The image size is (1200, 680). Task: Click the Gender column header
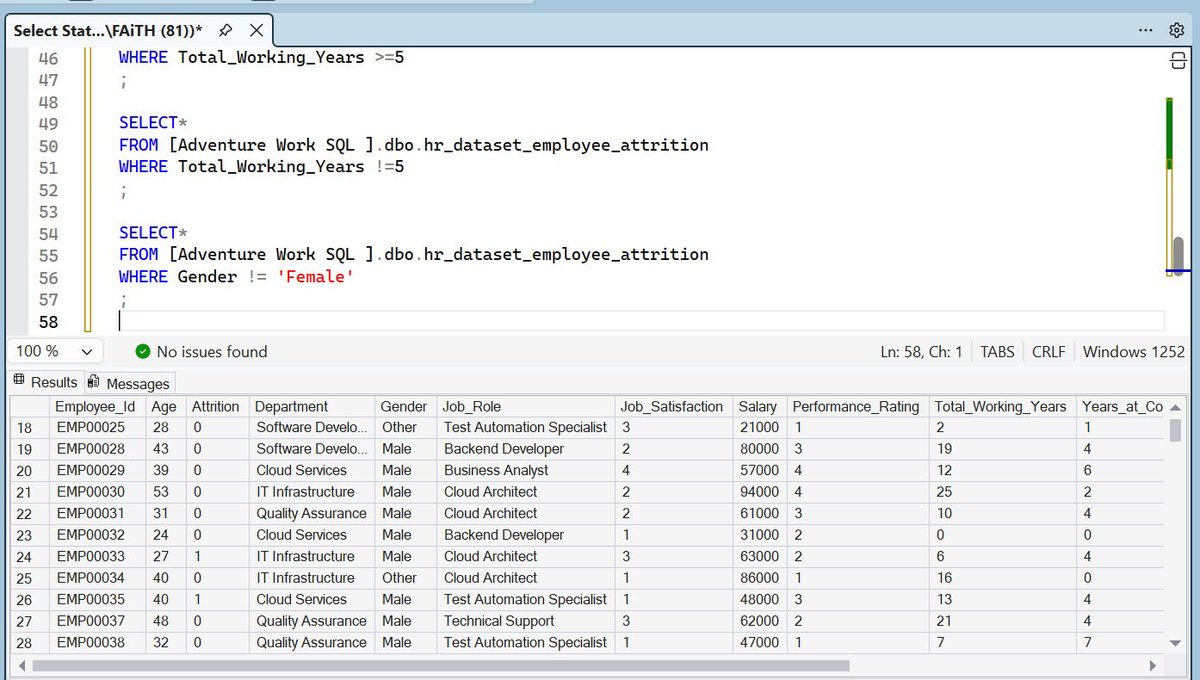click(x=405, y=406)
